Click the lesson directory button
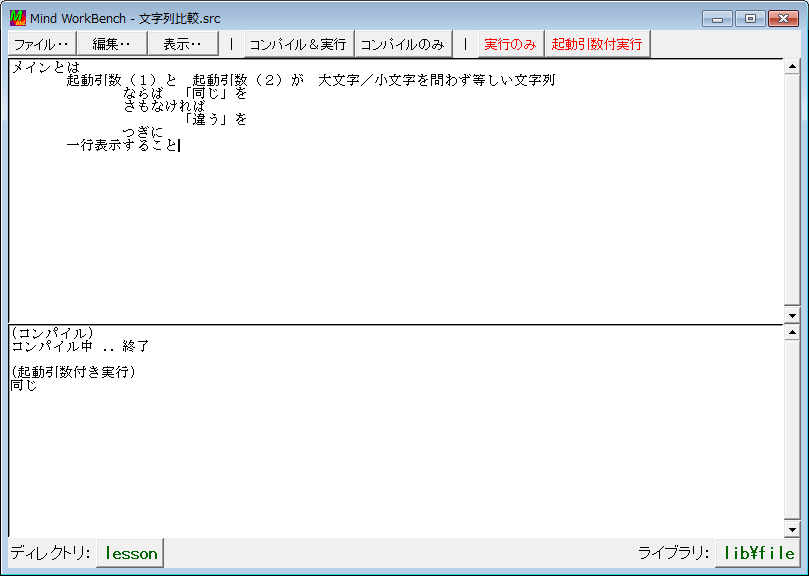The width and height of the screenshot is (809, 576). [x=131, y=553]
